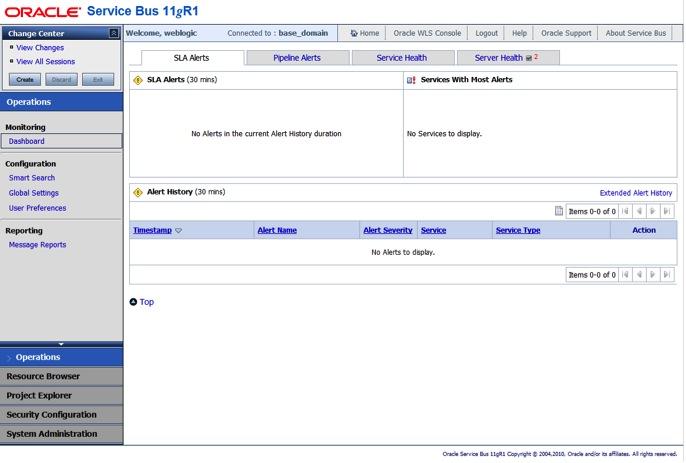
Task: Collapse the Change Center panel
Action: pos(114,33)
